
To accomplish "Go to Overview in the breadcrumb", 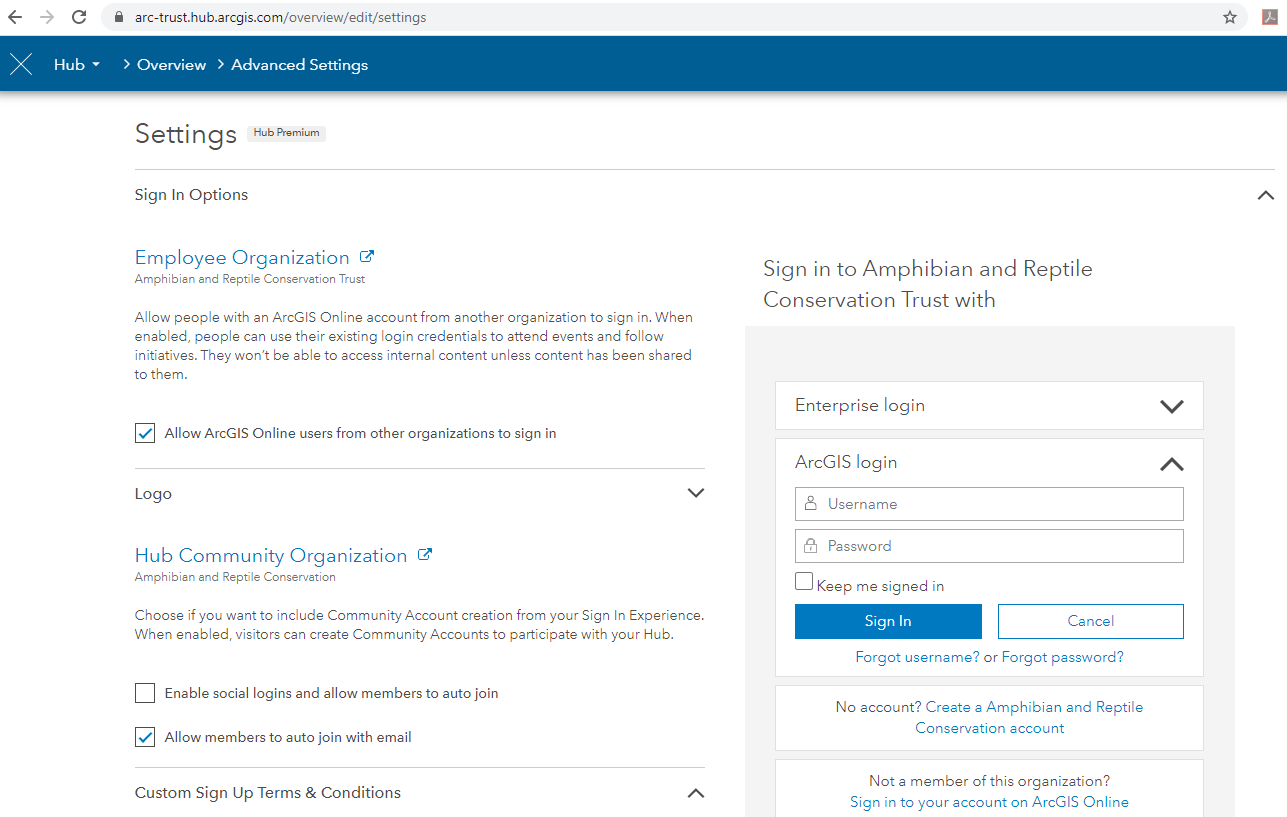I will coord(172,65).
